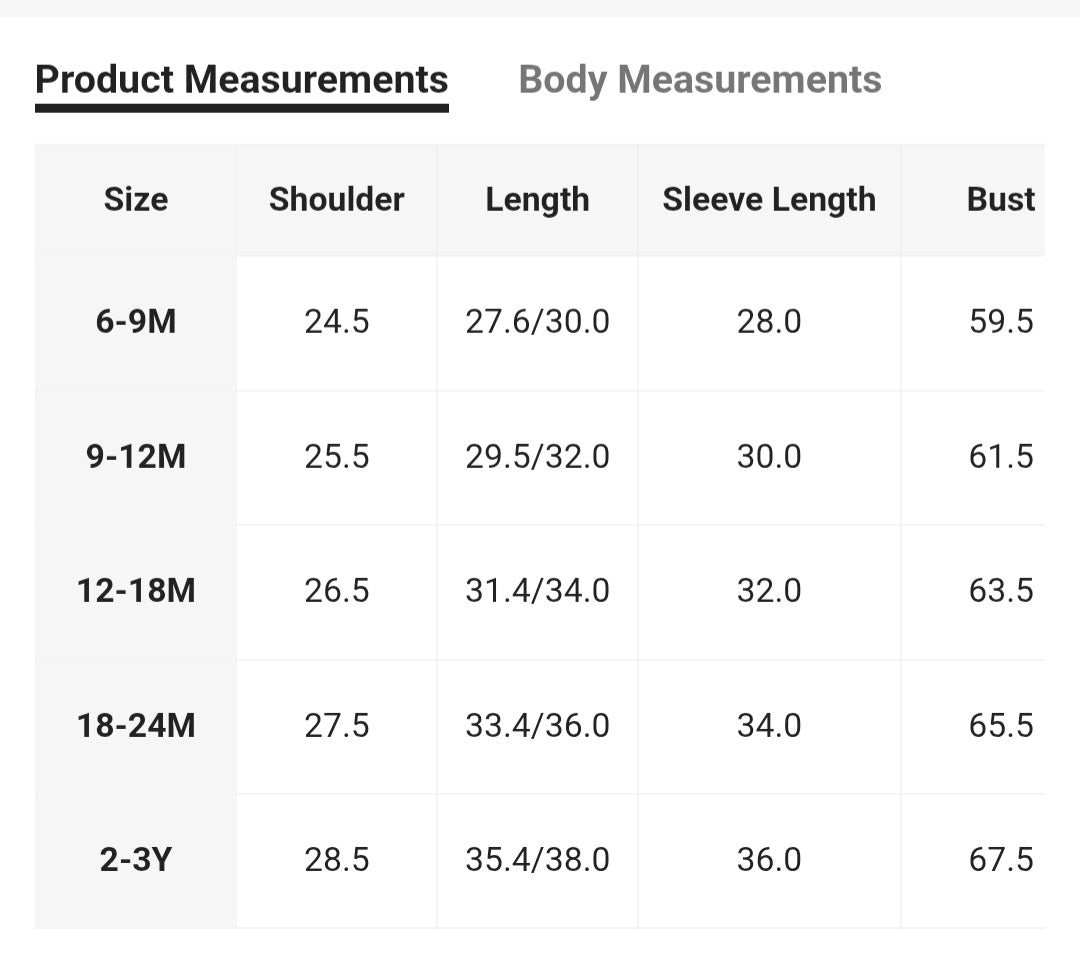Screen dimensions: 1080x957
Task: Click sleeve length value 32.0 for 12-18M
Action: (769, 591)
